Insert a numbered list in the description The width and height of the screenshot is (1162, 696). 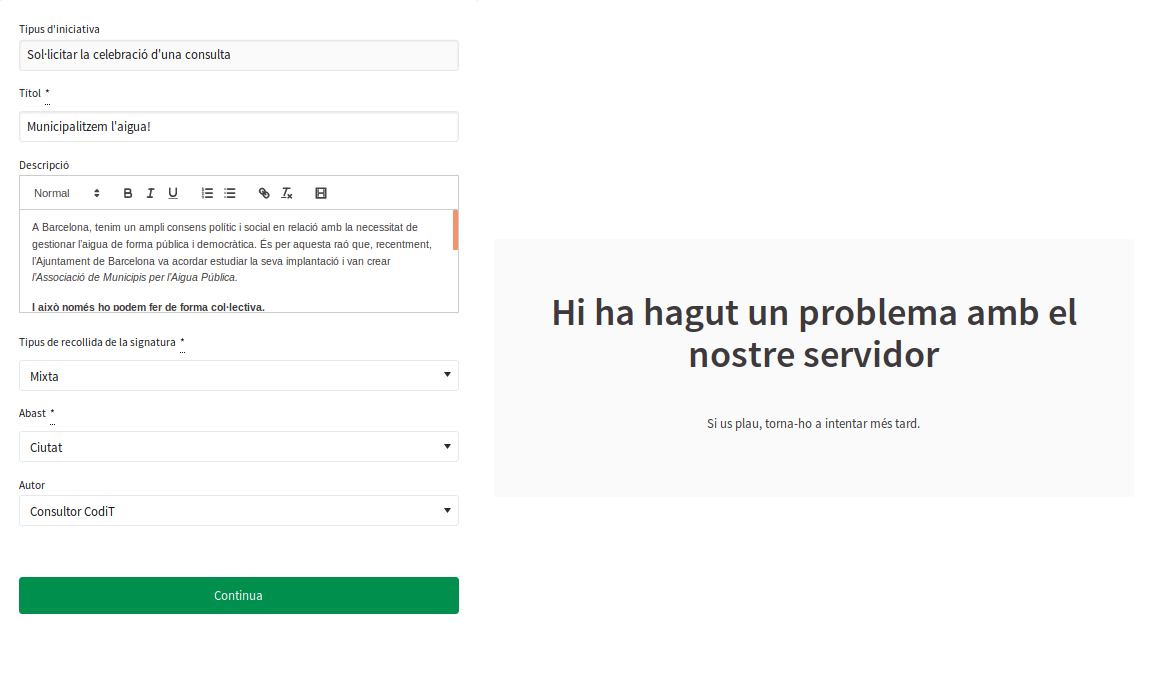coord(207,193)
